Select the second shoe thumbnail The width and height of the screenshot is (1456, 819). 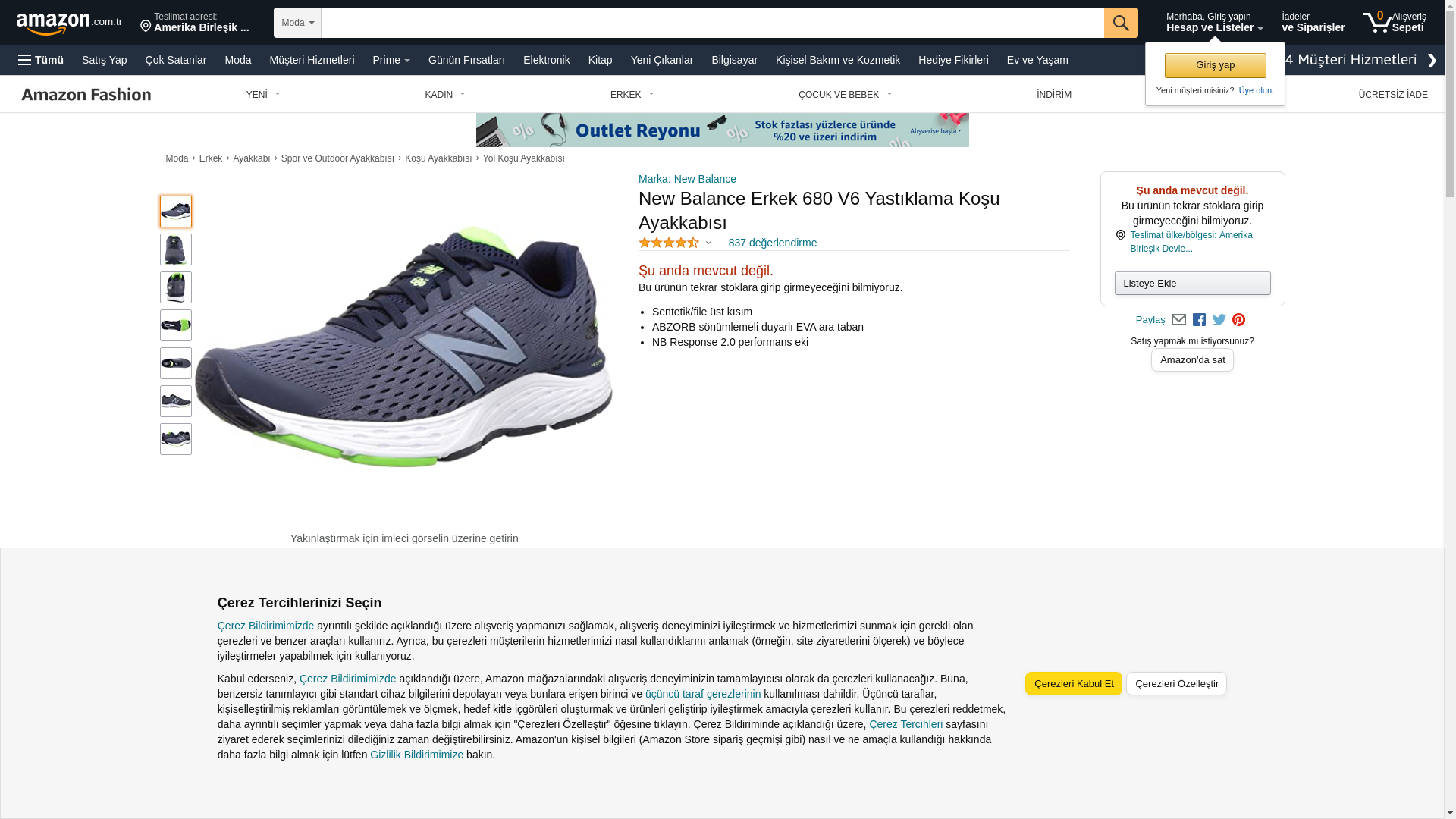[176, 249]
